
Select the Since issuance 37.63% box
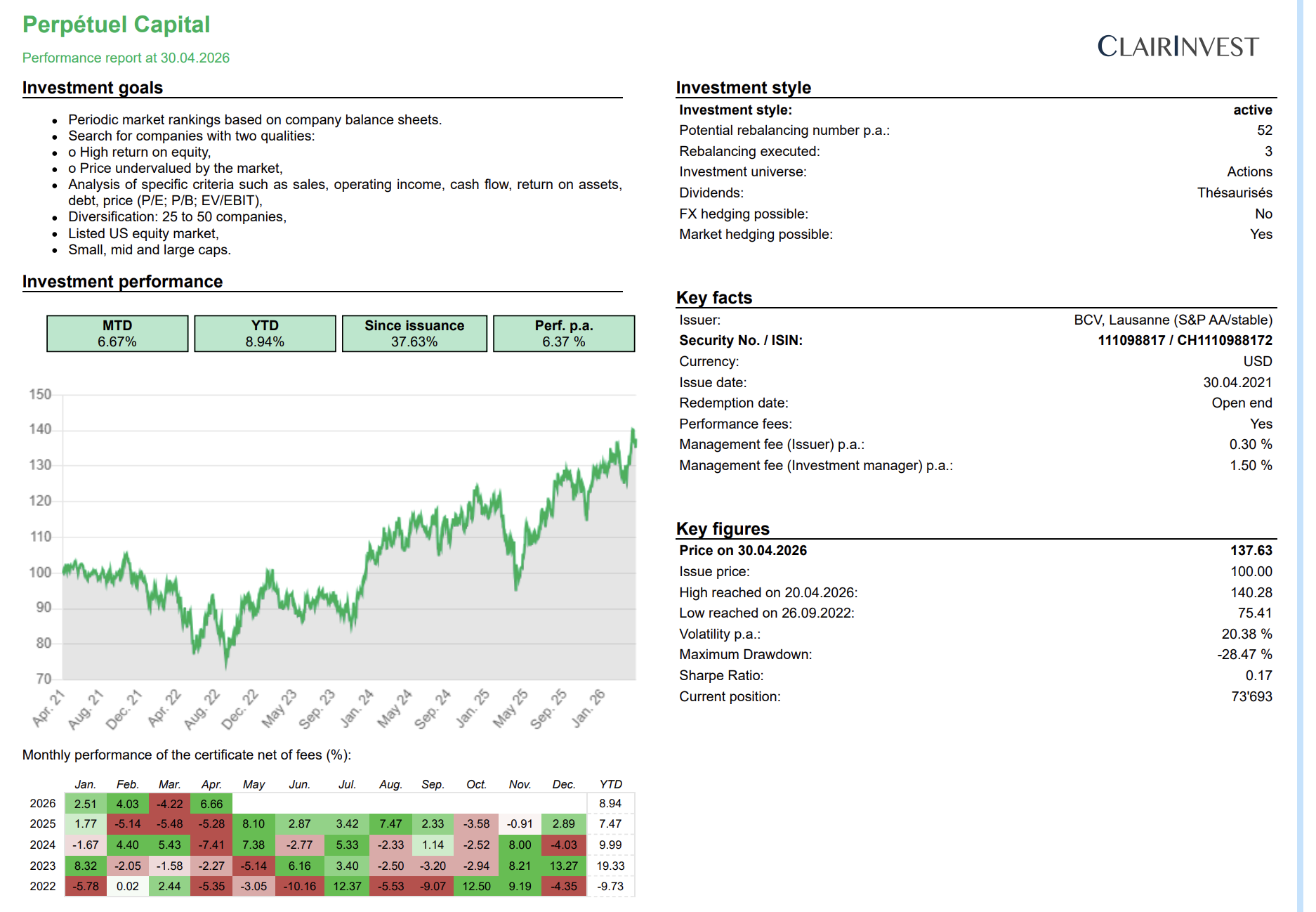click(414, 334)
